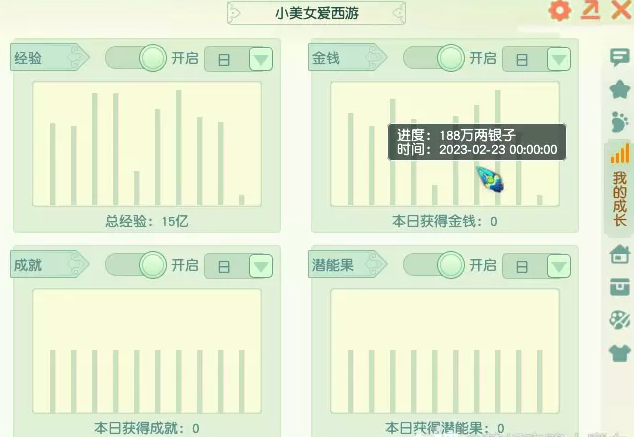Expand the 金钱 period dropdown arrow
The image size is (634, 437).
click(559, 59)
